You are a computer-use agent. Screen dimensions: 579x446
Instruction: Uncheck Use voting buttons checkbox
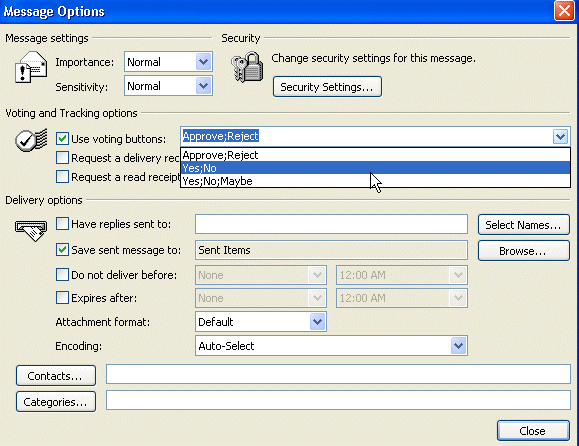[62, 139]
